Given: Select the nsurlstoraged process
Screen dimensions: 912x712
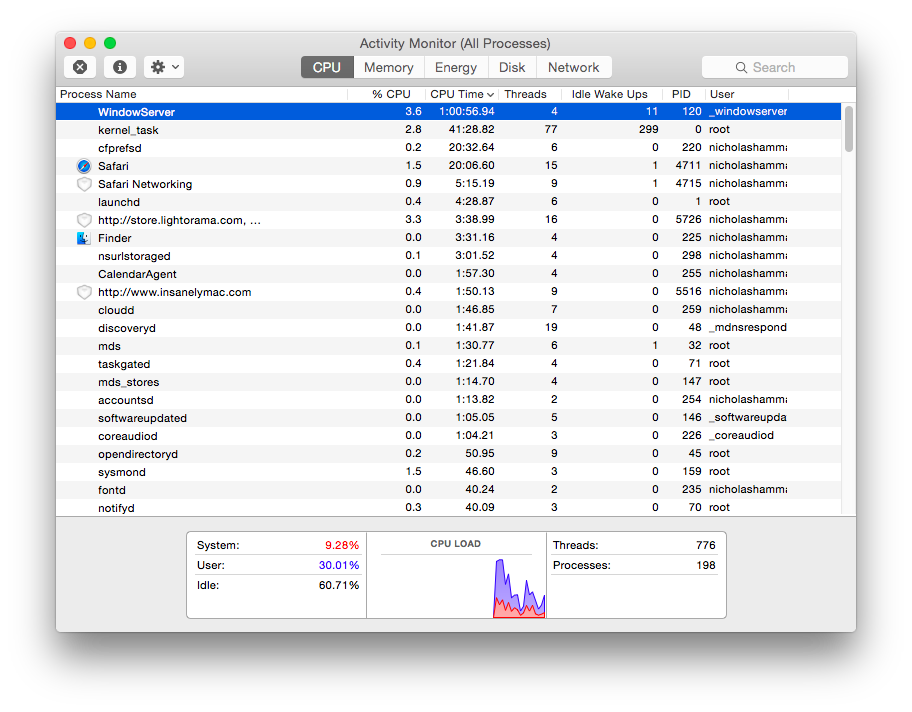Looking at the screenshot, I should click(x=448, y=256).
